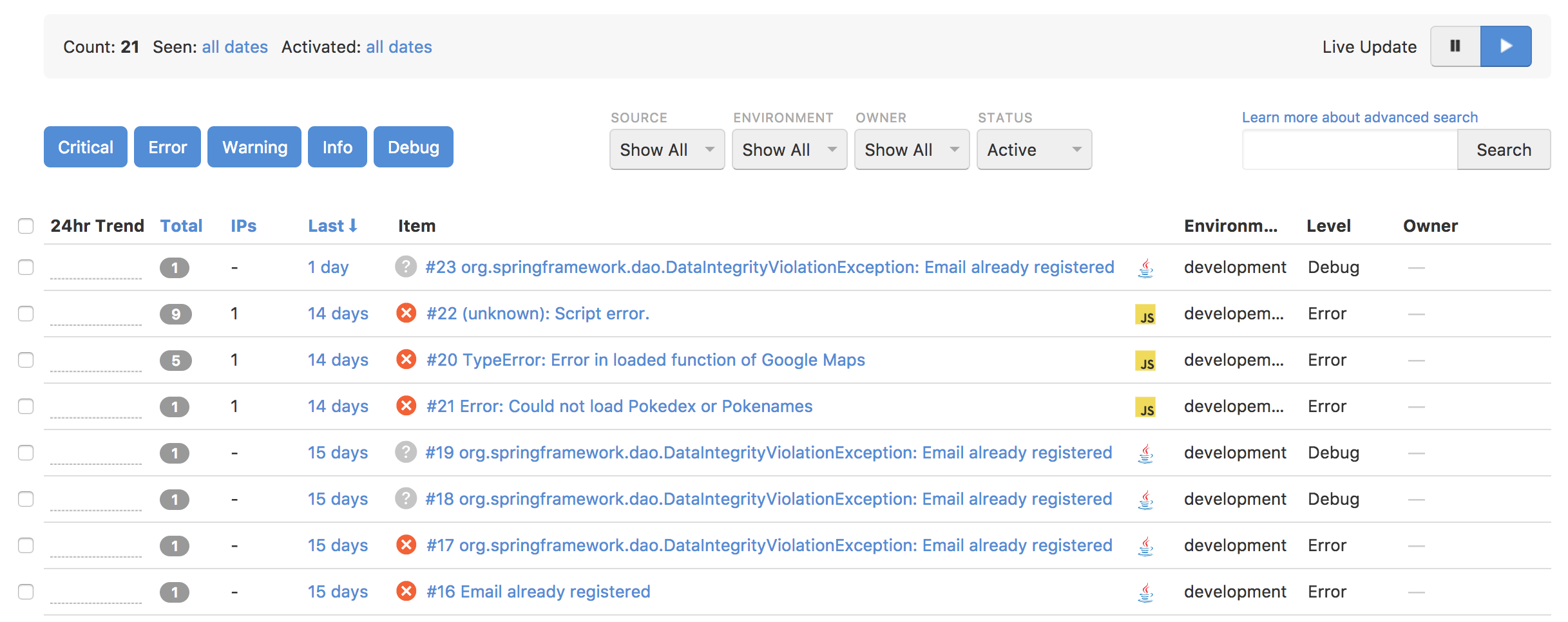This screenshot has height=622, width=1568.
Task: Select checkbox for item #20 TypeError row
Action: (26, 360)
